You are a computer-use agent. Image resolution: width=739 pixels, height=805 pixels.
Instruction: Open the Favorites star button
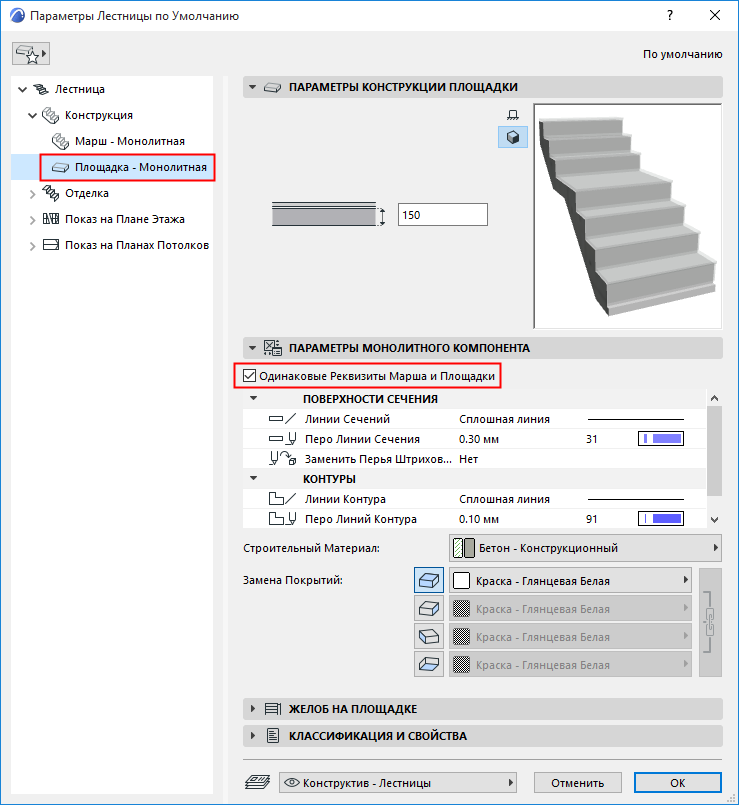point(31,54)
